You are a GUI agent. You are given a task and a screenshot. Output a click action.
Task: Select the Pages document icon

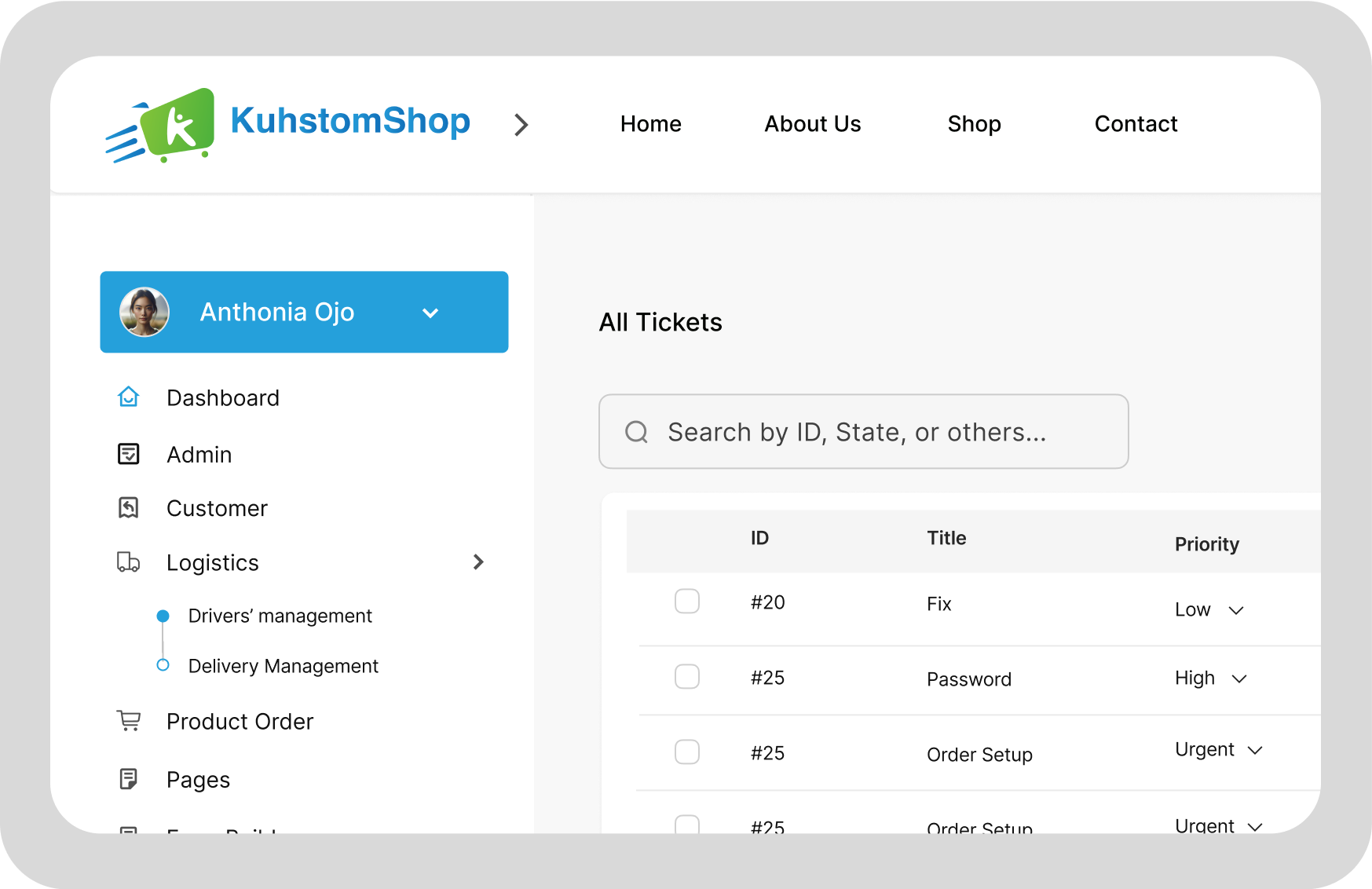click(x=129, y=779)
